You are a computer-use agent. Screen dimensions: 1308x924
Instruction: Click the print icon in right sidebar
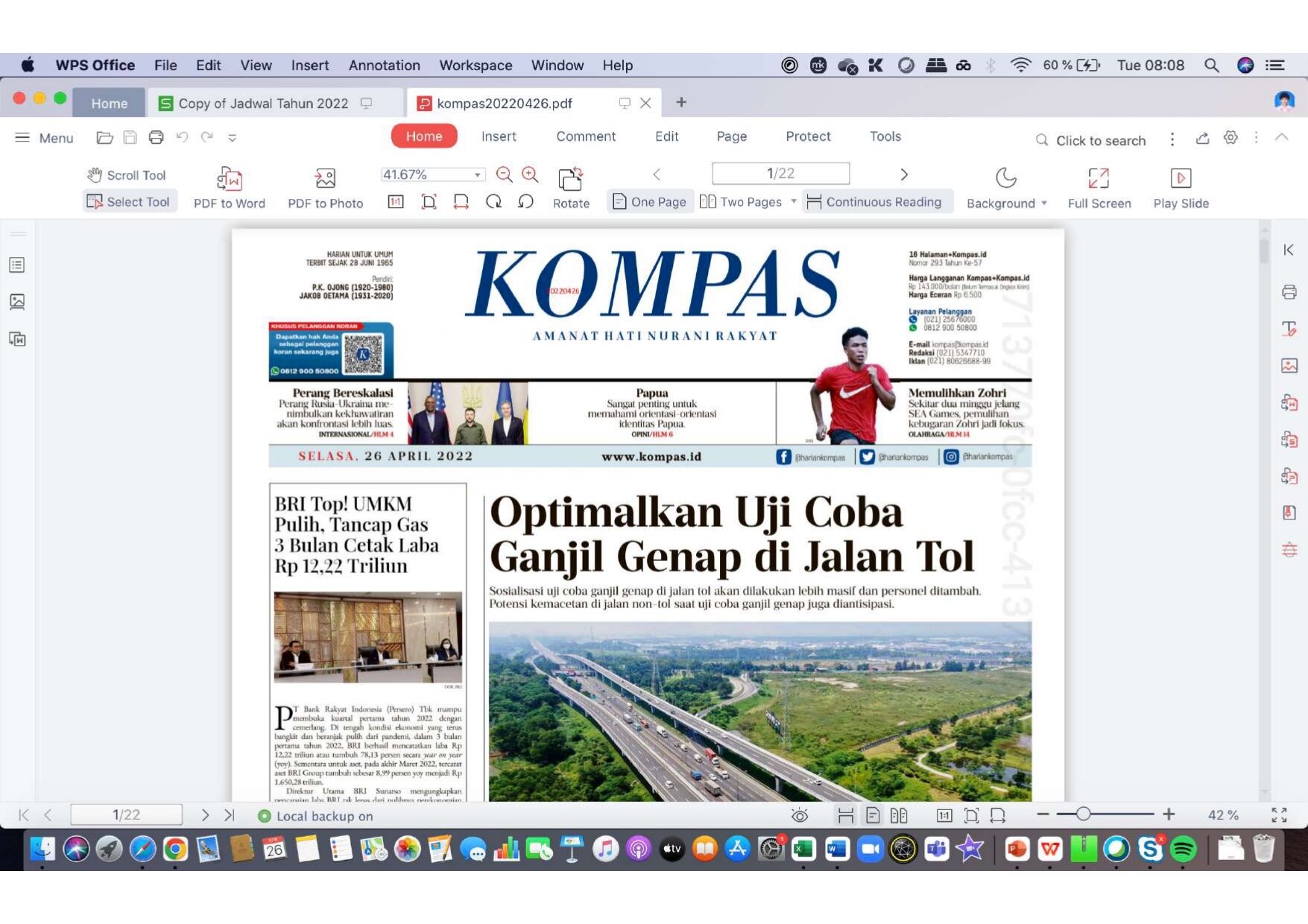pos(1289,291)
